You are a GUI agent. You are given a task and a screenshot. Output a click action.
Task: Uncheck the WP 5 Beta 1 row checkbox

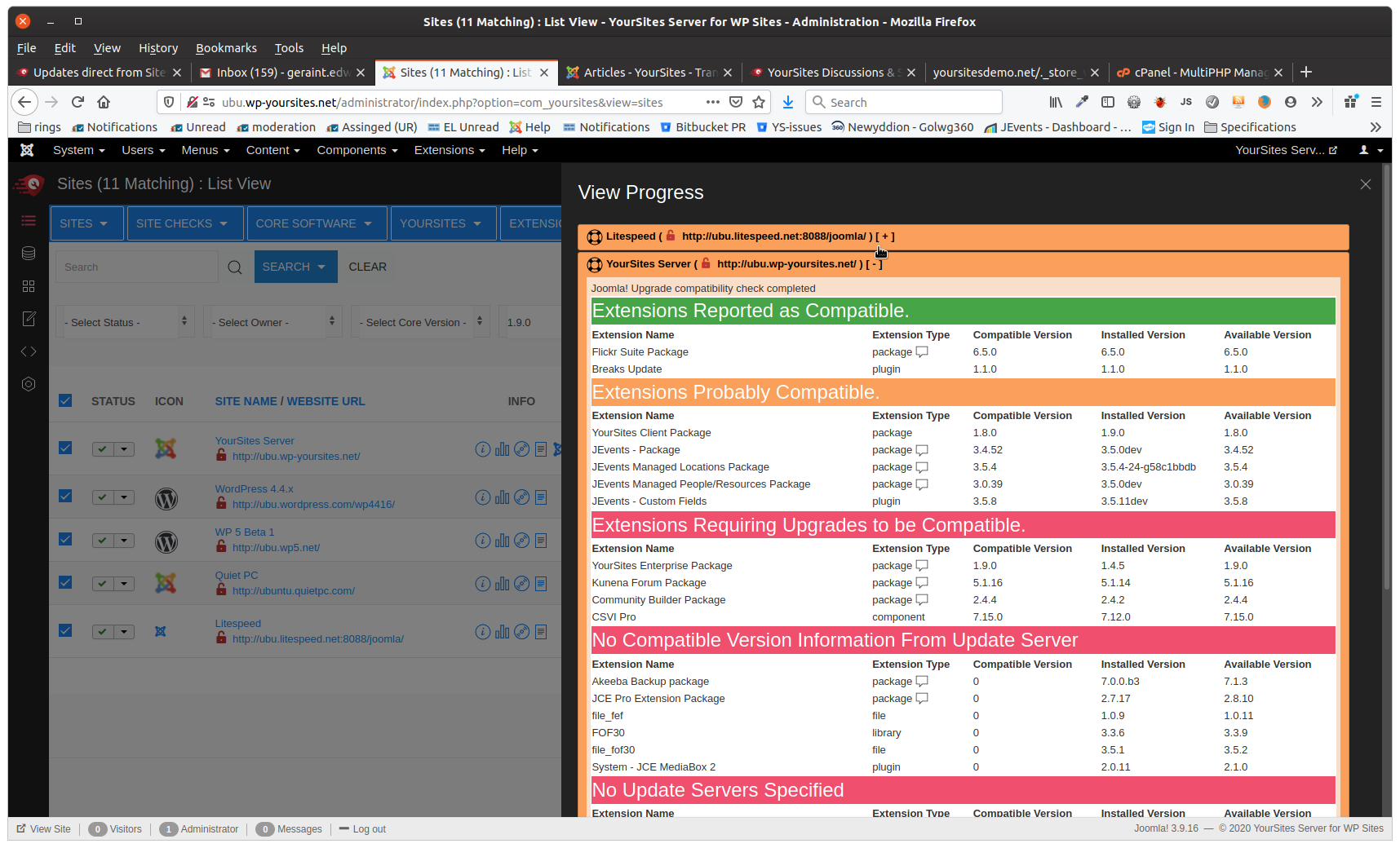click(x=65, y=539)
